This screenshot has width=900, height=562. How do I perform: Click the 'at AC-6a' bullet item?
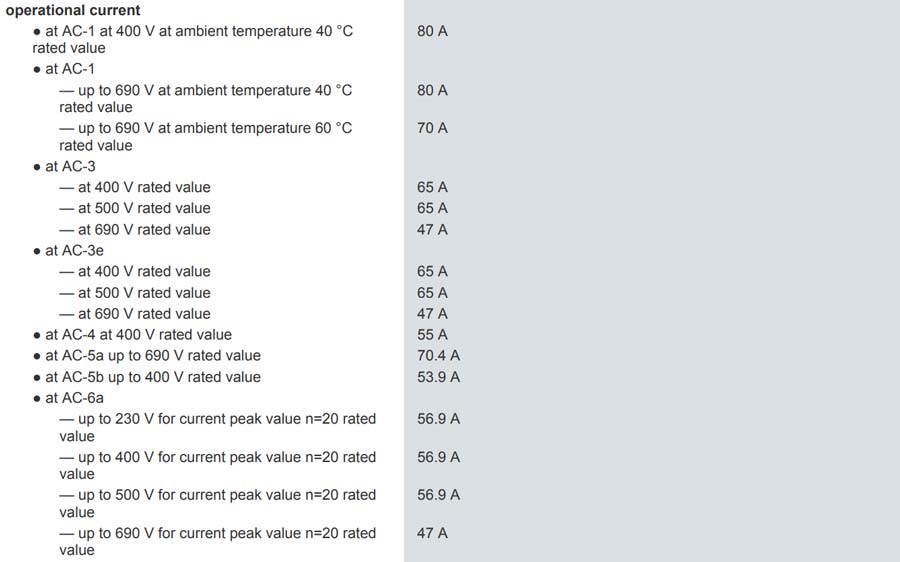tap(68, 398)
